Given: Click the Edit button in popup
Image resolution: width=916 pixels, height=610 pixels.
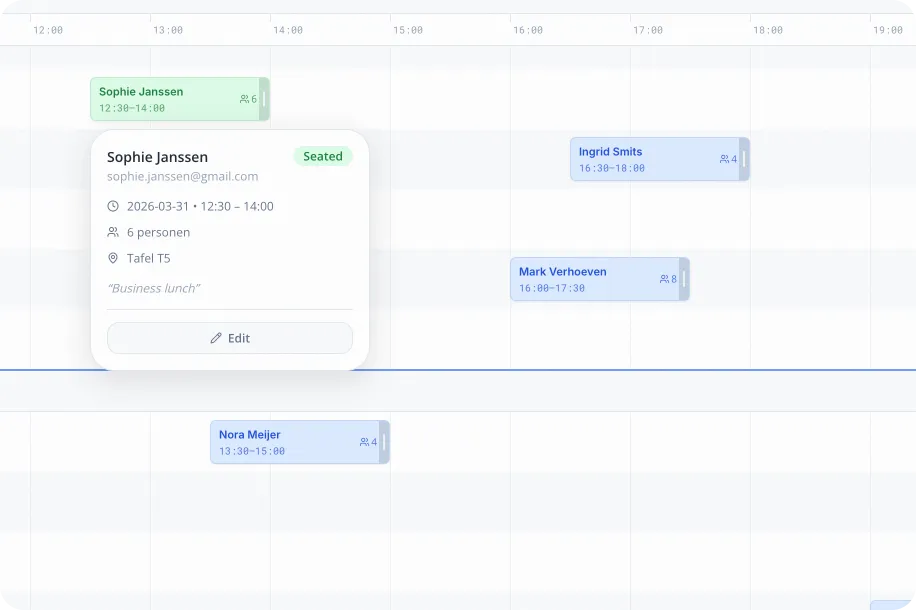Looking at the screenshot, I should (229, 338).
